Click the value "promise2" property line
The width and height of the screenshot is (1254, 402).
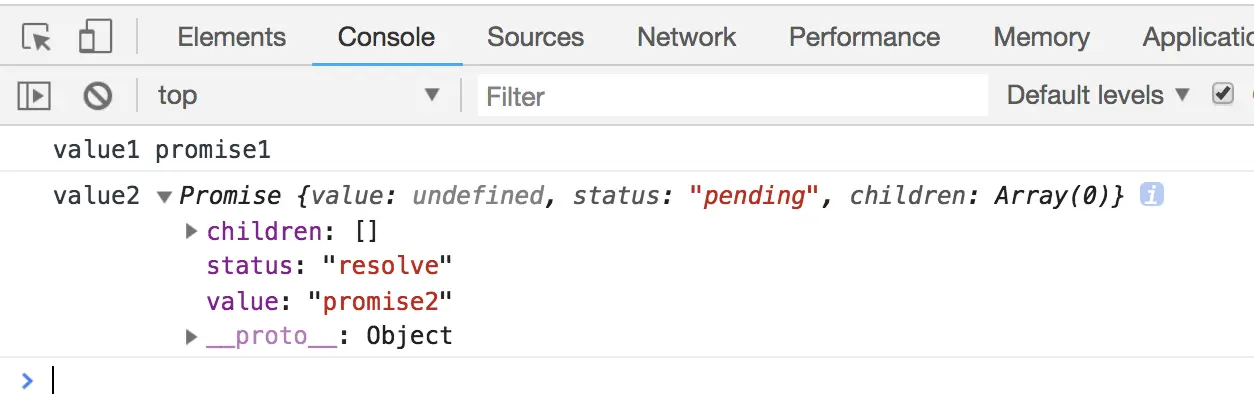point(330,301)
